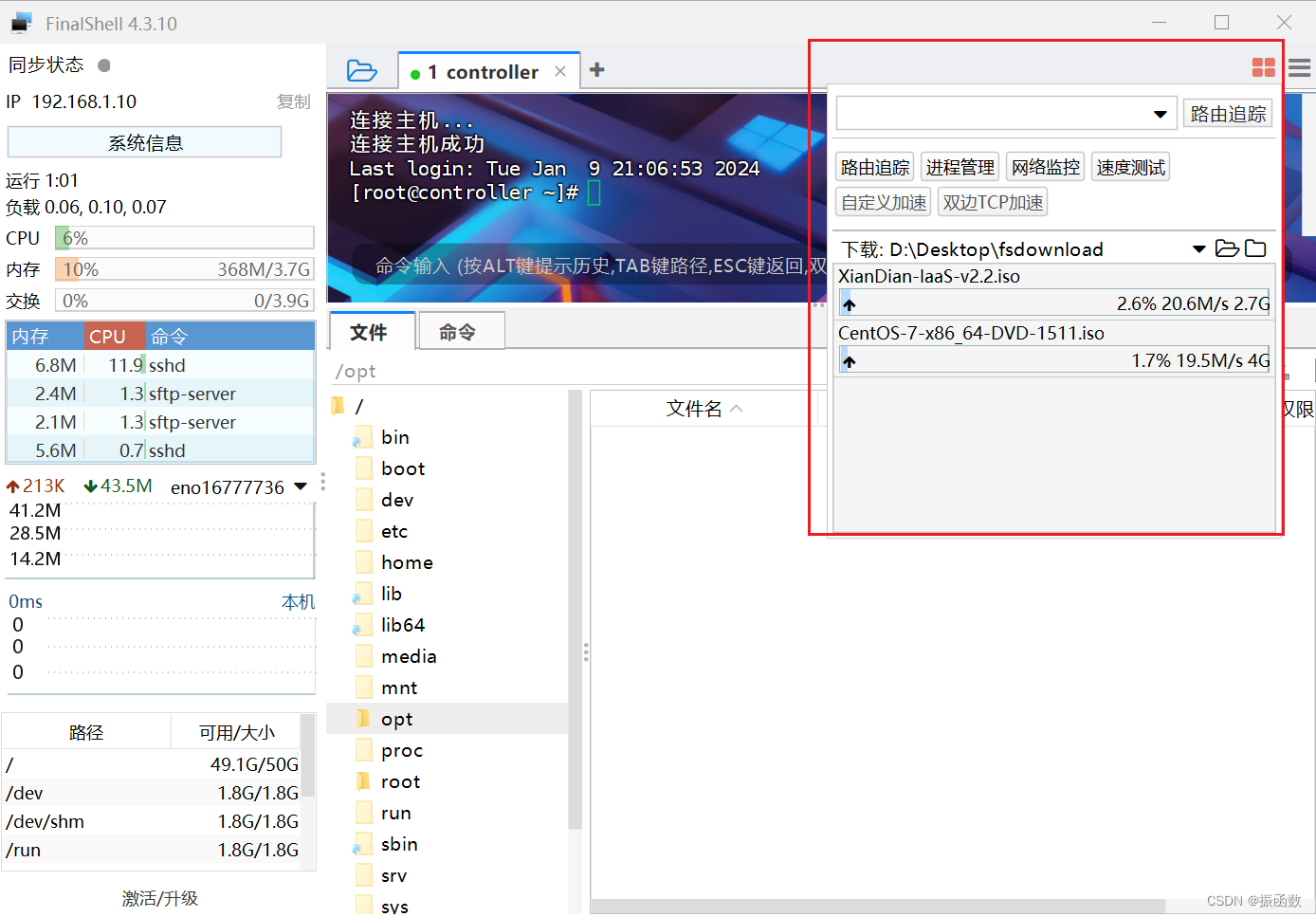Open 网络监控 network monitor

[1046, 167]
